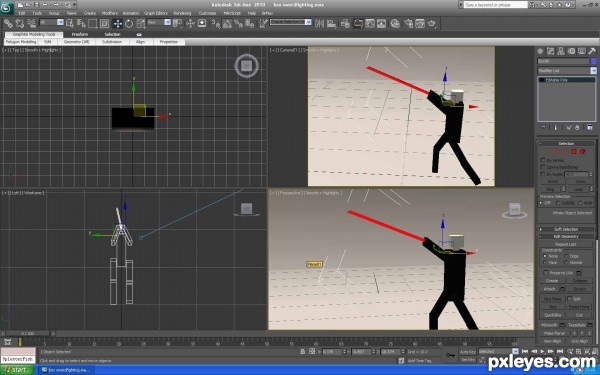
Task: Select the SubObj preview selection radio
Action: coord(559,203)
